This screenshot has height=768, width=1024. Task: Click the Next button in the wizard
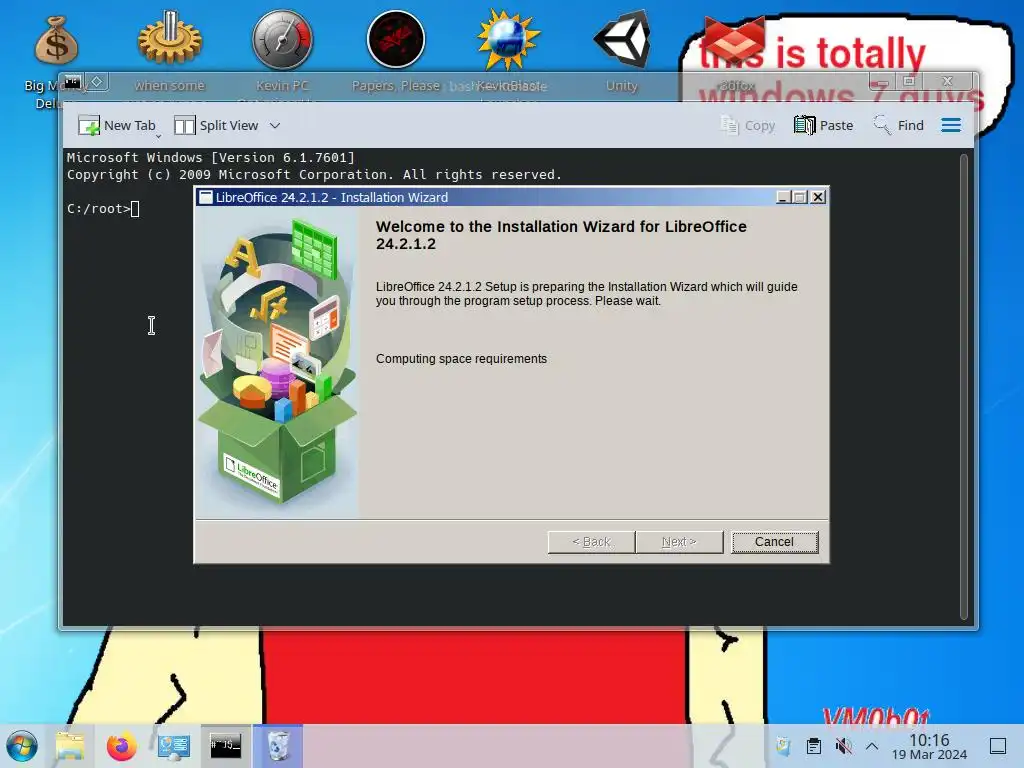[679, 542]
